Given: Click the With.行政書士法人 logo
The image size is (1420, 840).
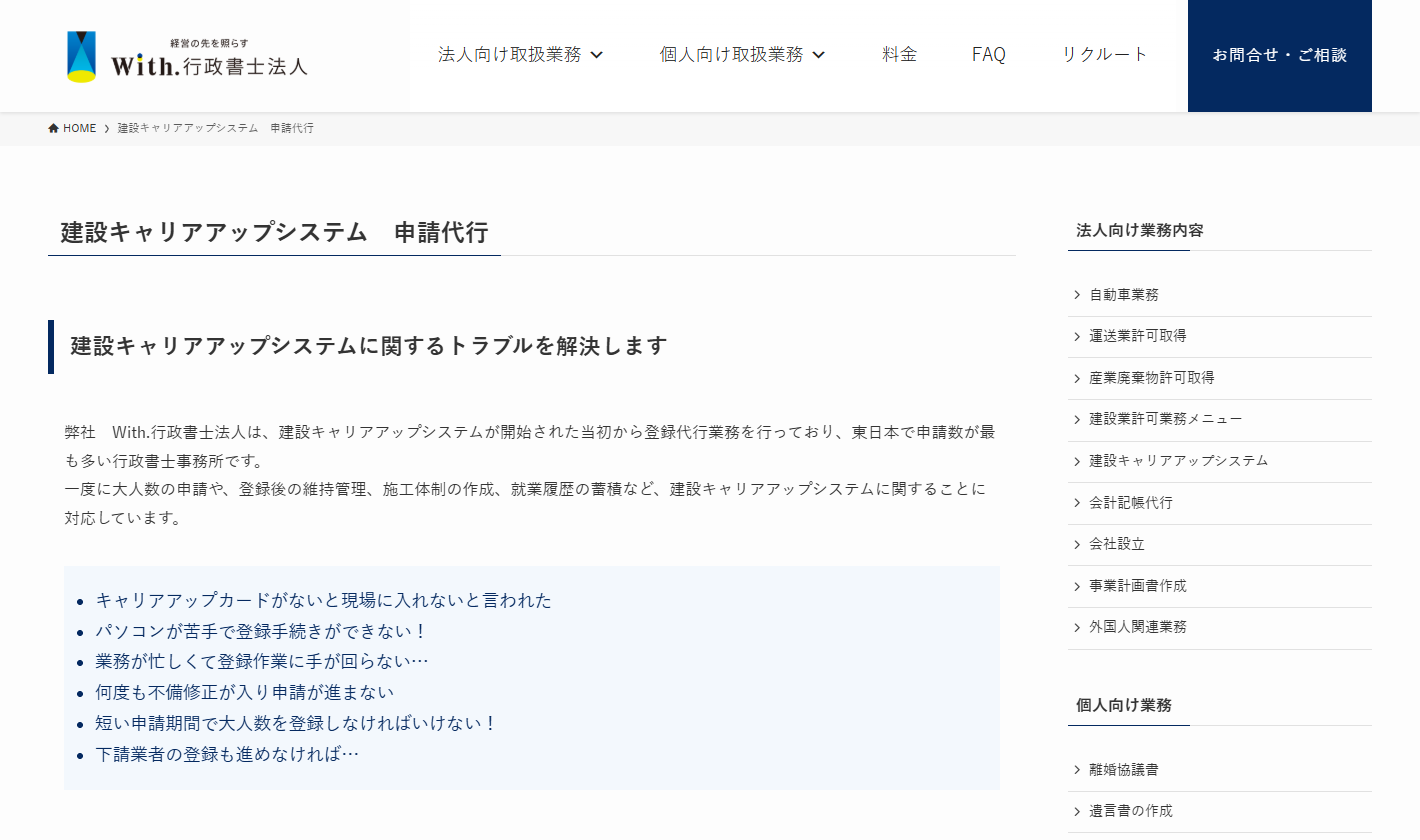Looking at the screenshot, I should [186, 55].
